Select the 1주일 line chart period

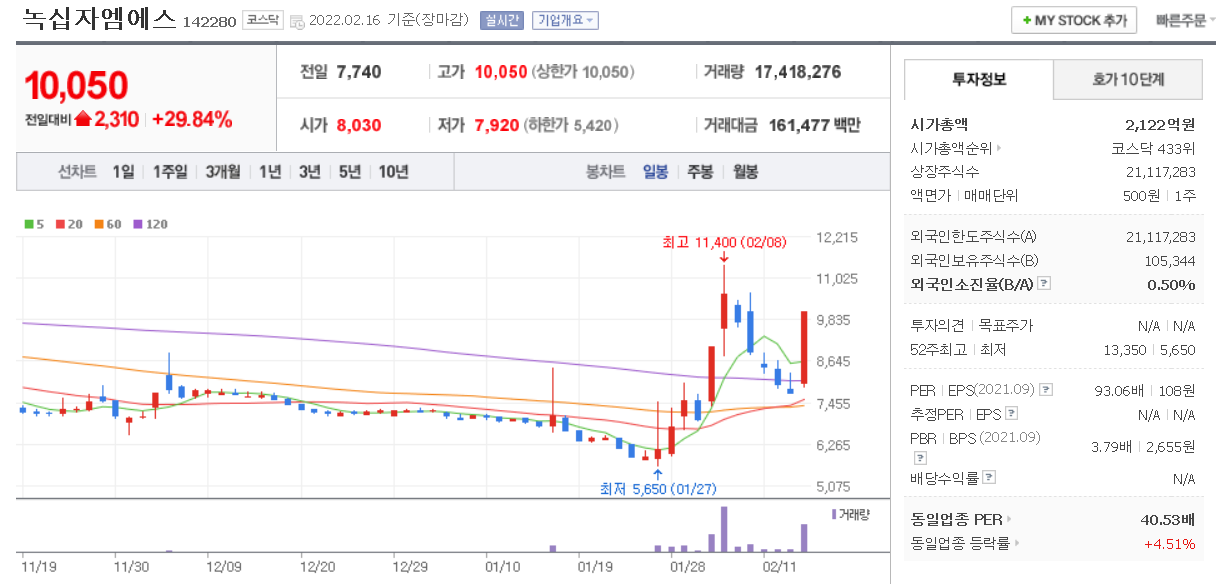click(170, 172)
